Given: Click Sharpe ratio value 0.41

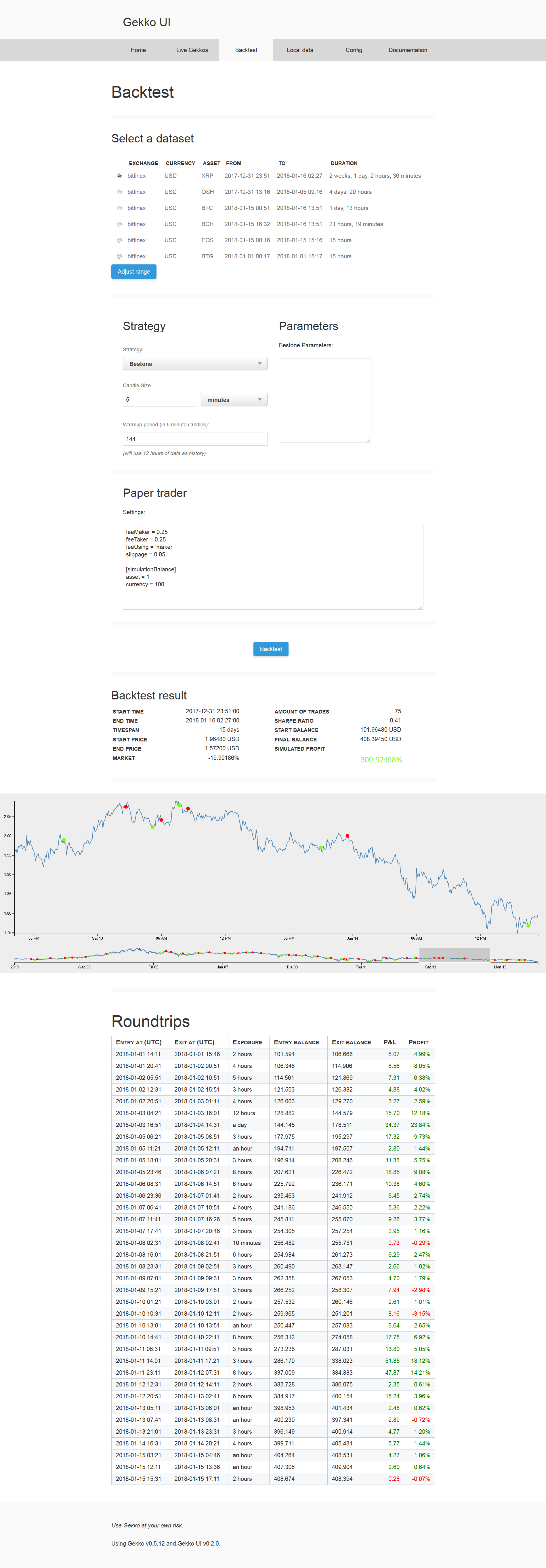Looking at the screenshot, I should click(x=395, y=720).
